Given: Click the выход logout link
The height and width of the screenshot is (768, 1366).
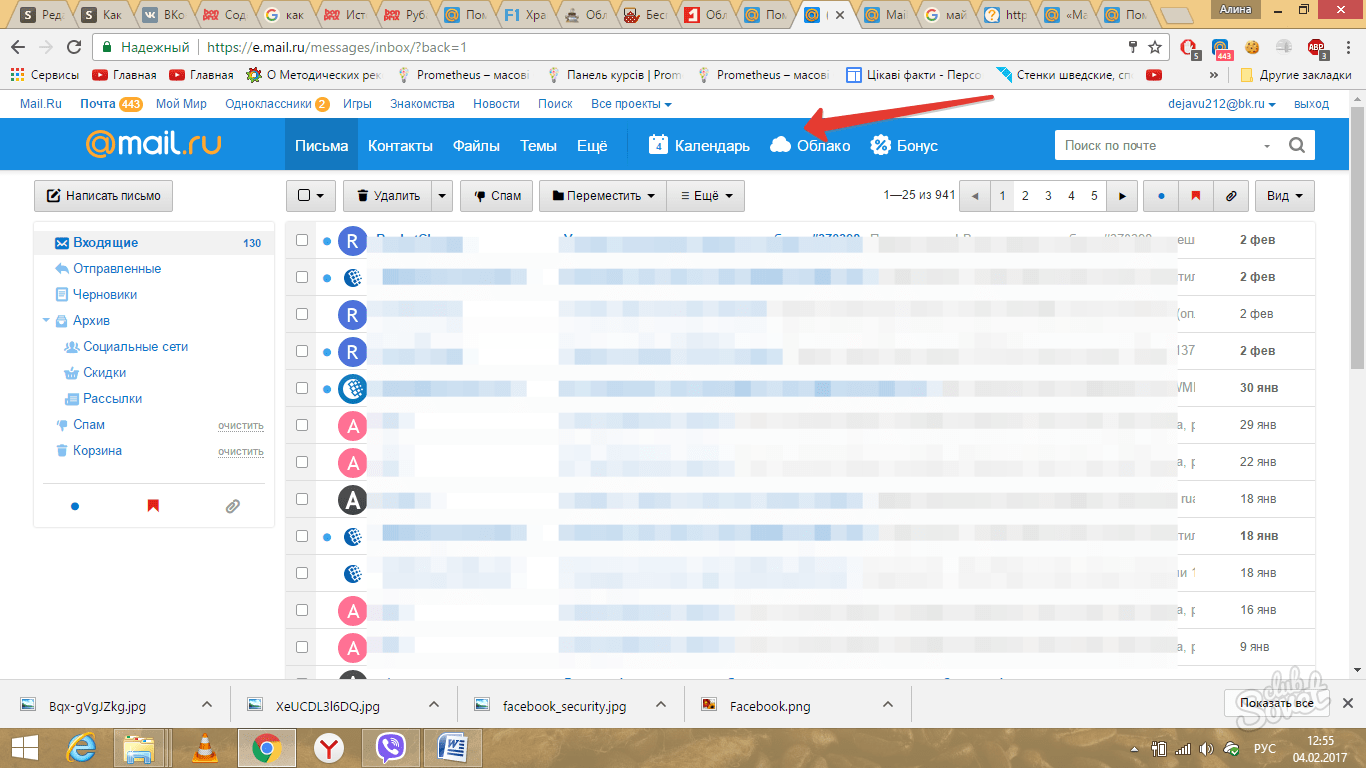Looking at the screenshot, I should tap(1312, 104).
